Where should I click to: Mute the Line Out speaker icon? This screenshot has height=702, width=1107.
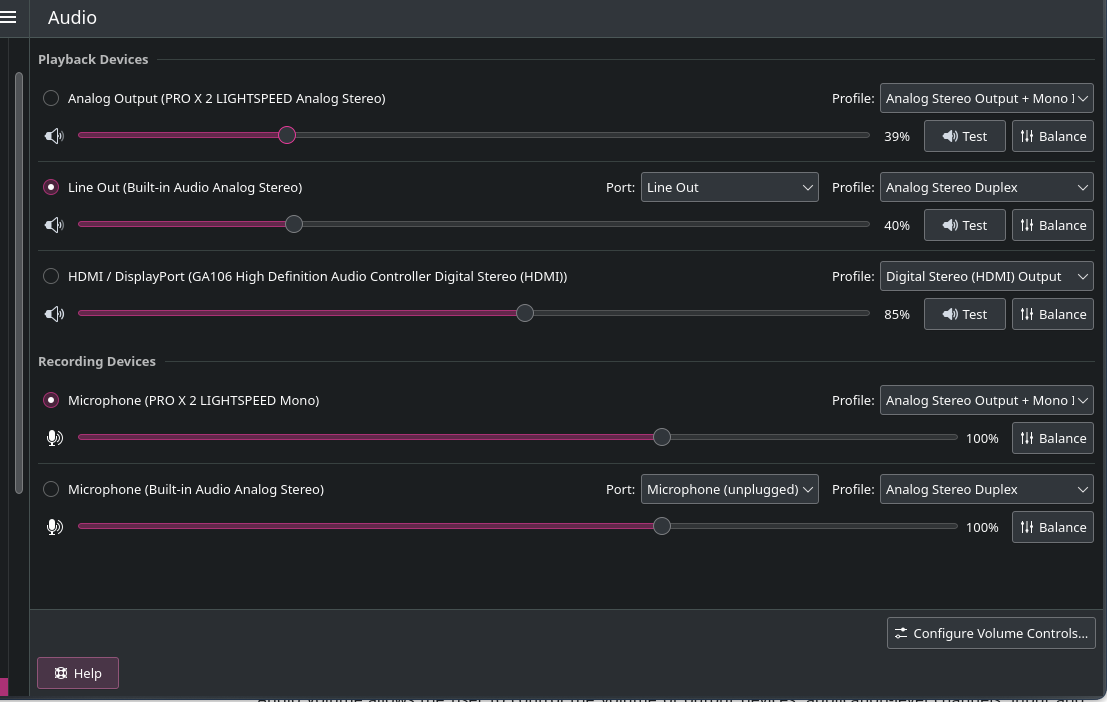click(x=55, y=225)
